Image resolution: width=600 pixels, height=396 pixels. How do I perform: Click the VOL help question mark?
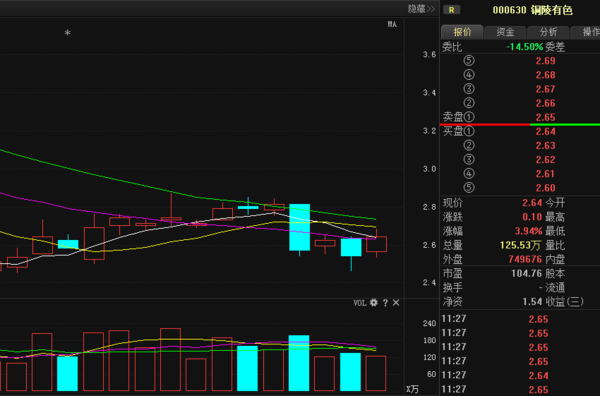pos(385,303)
